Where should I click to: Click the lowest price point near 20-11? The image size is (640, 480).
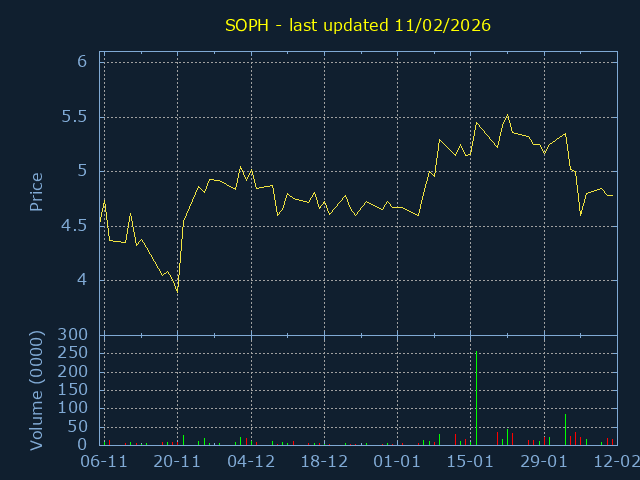pos(178,291)
